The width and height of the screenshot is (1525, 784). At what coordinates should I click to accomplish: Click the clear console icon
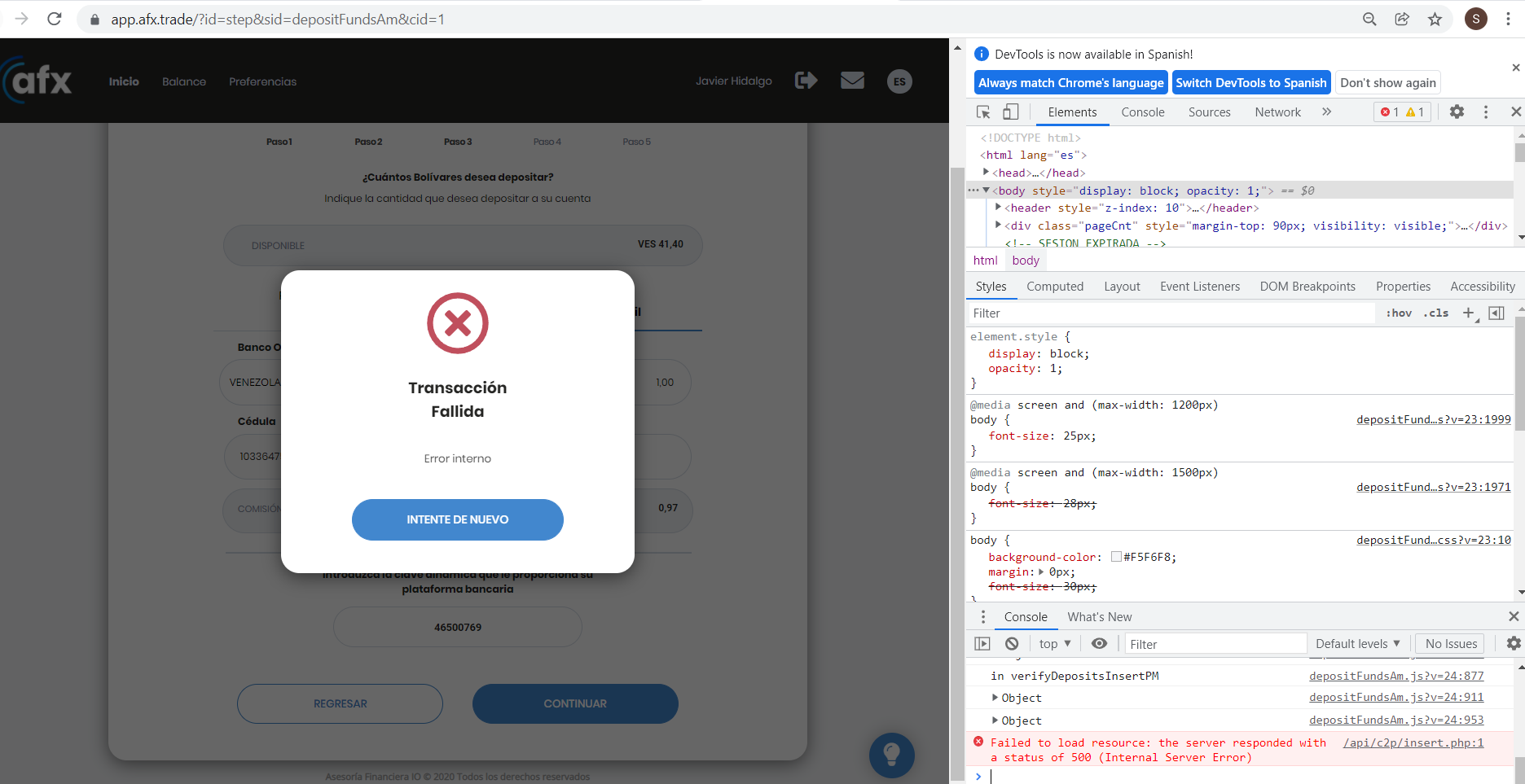click(1012, 644)
